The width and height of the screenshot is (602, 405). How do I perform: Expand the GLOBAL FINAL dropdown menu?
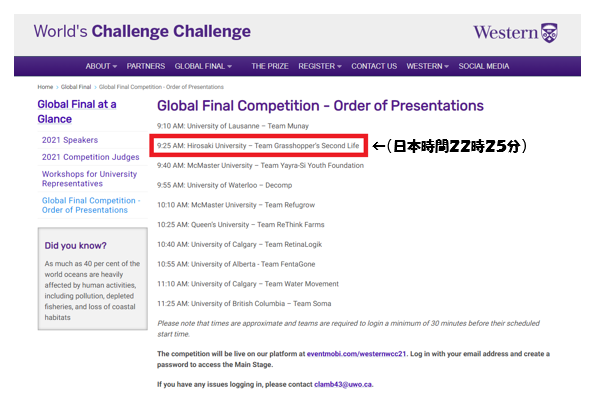coord(203,66)
